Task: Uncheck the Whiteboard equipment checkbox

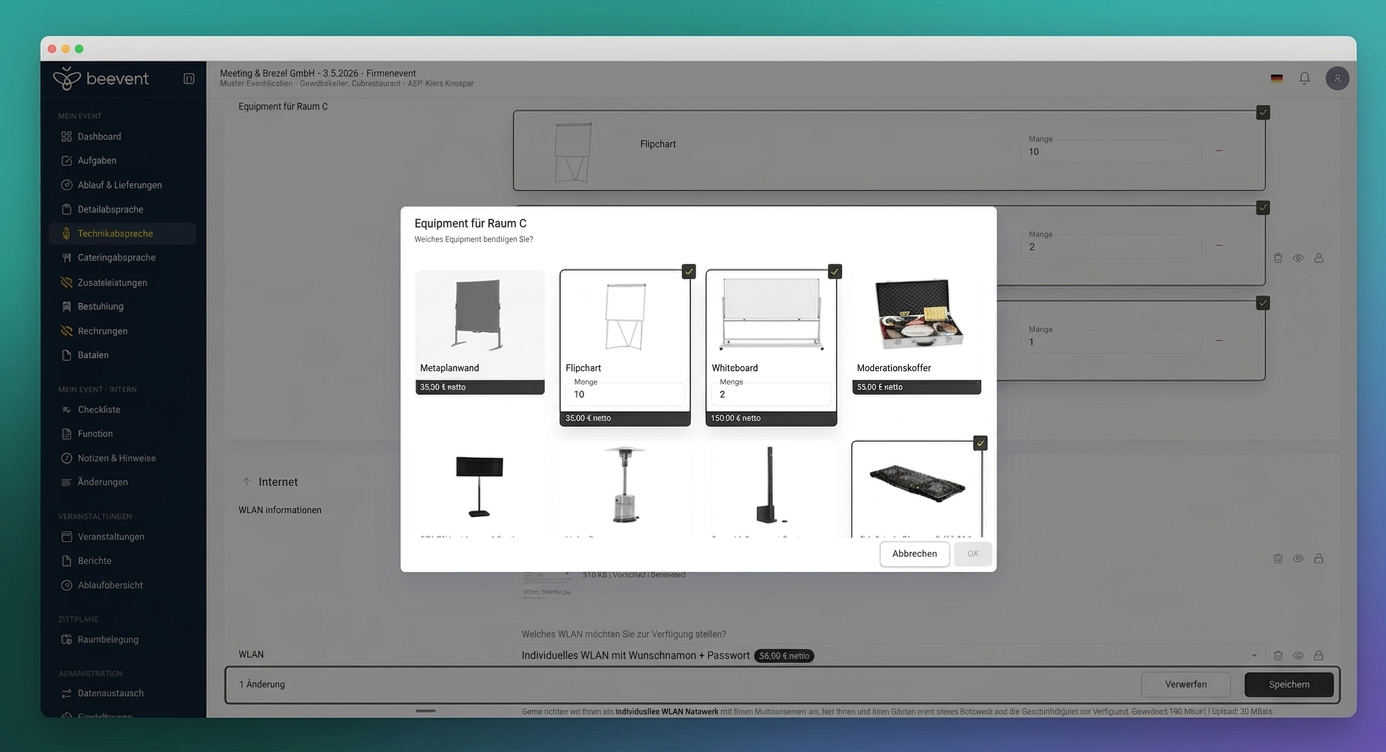Action: (x=835, y=272)
